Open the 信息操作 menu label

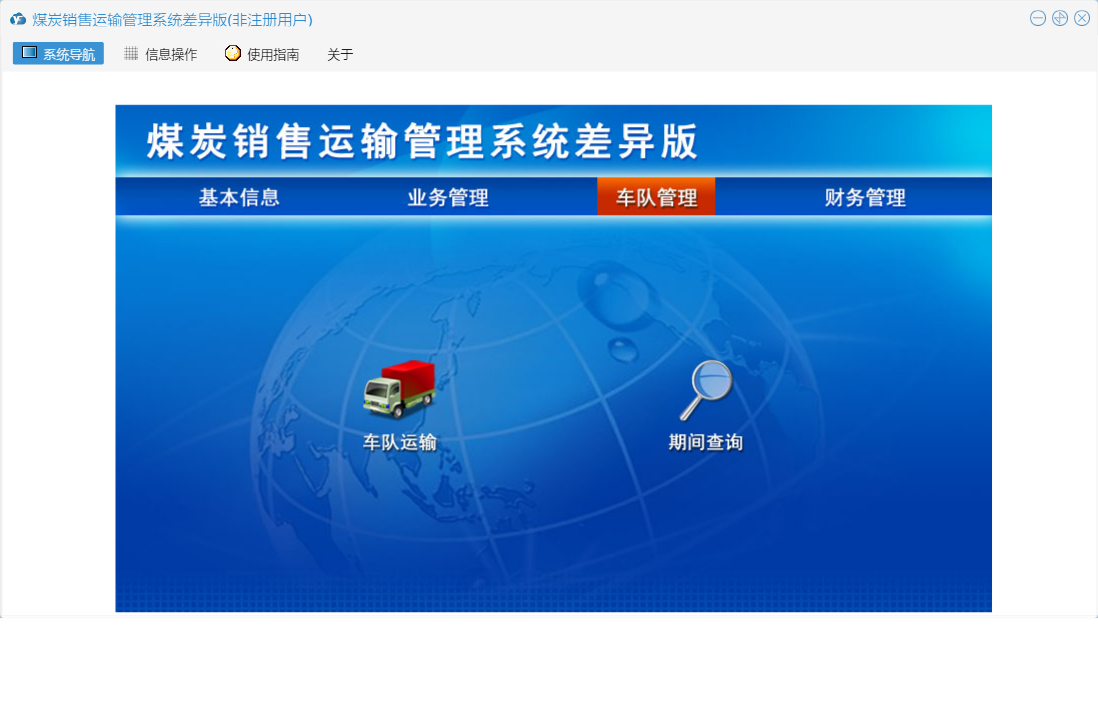(x=171, y=55)
